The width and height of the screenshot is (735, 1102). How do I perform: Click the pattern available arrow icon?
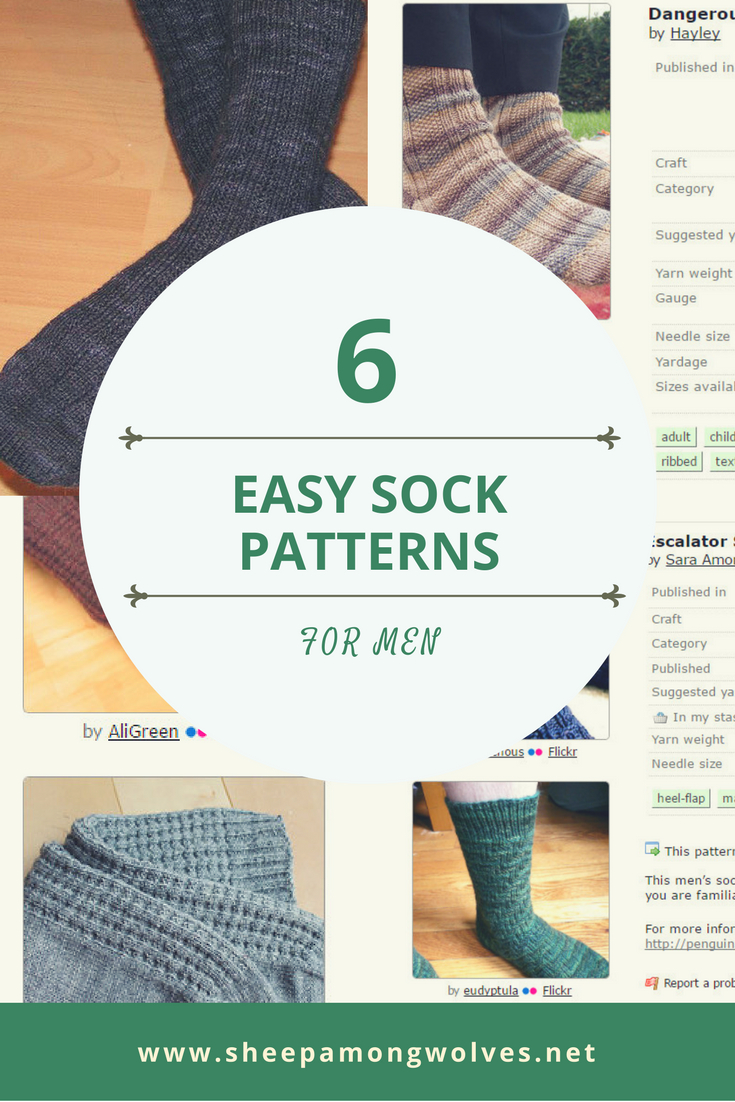pos(652,849)
